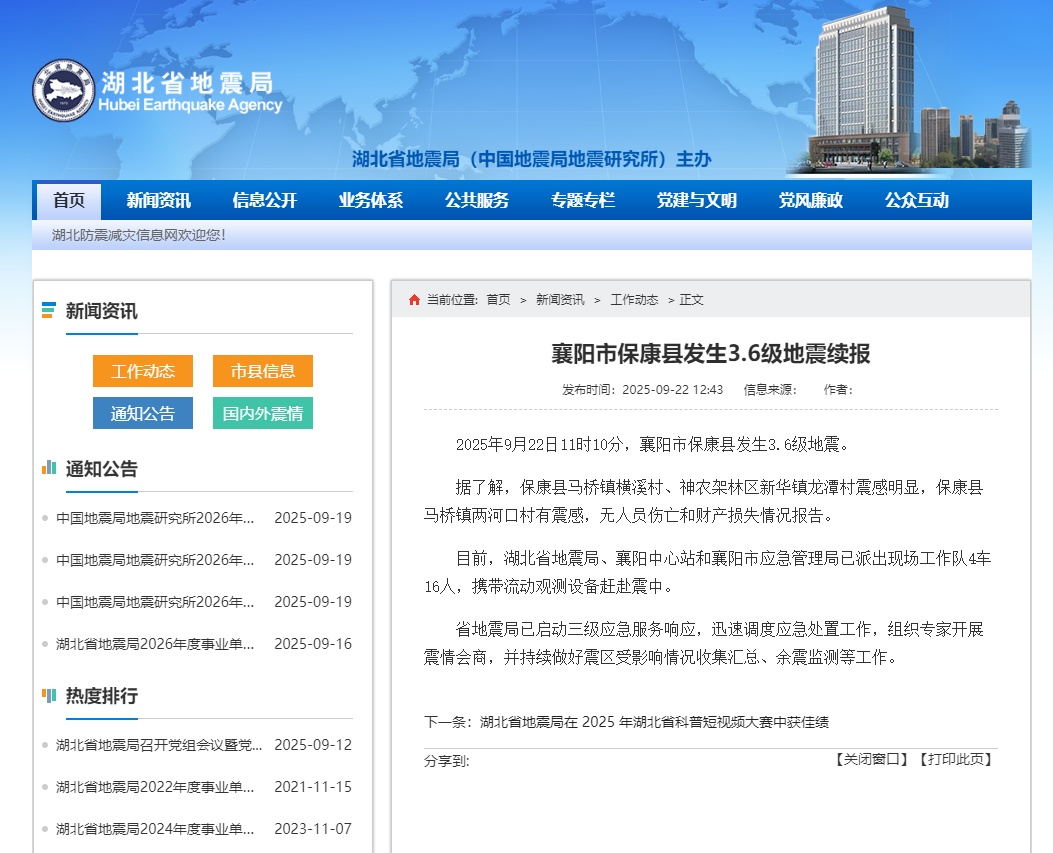Click the Hubei Earthquake Agency round logo
1053x853 pixels.
(64, 91)
